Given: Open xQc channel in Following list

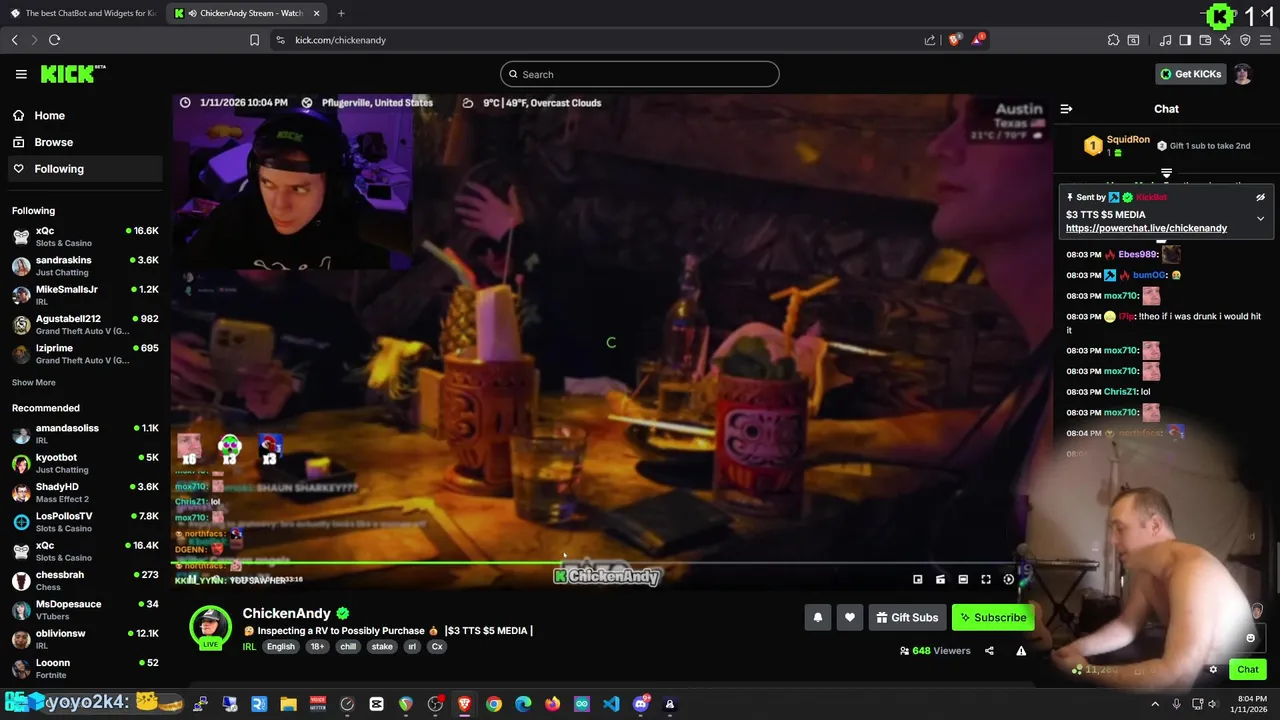Looking at the screenshot, I should [x=85, y=236].
